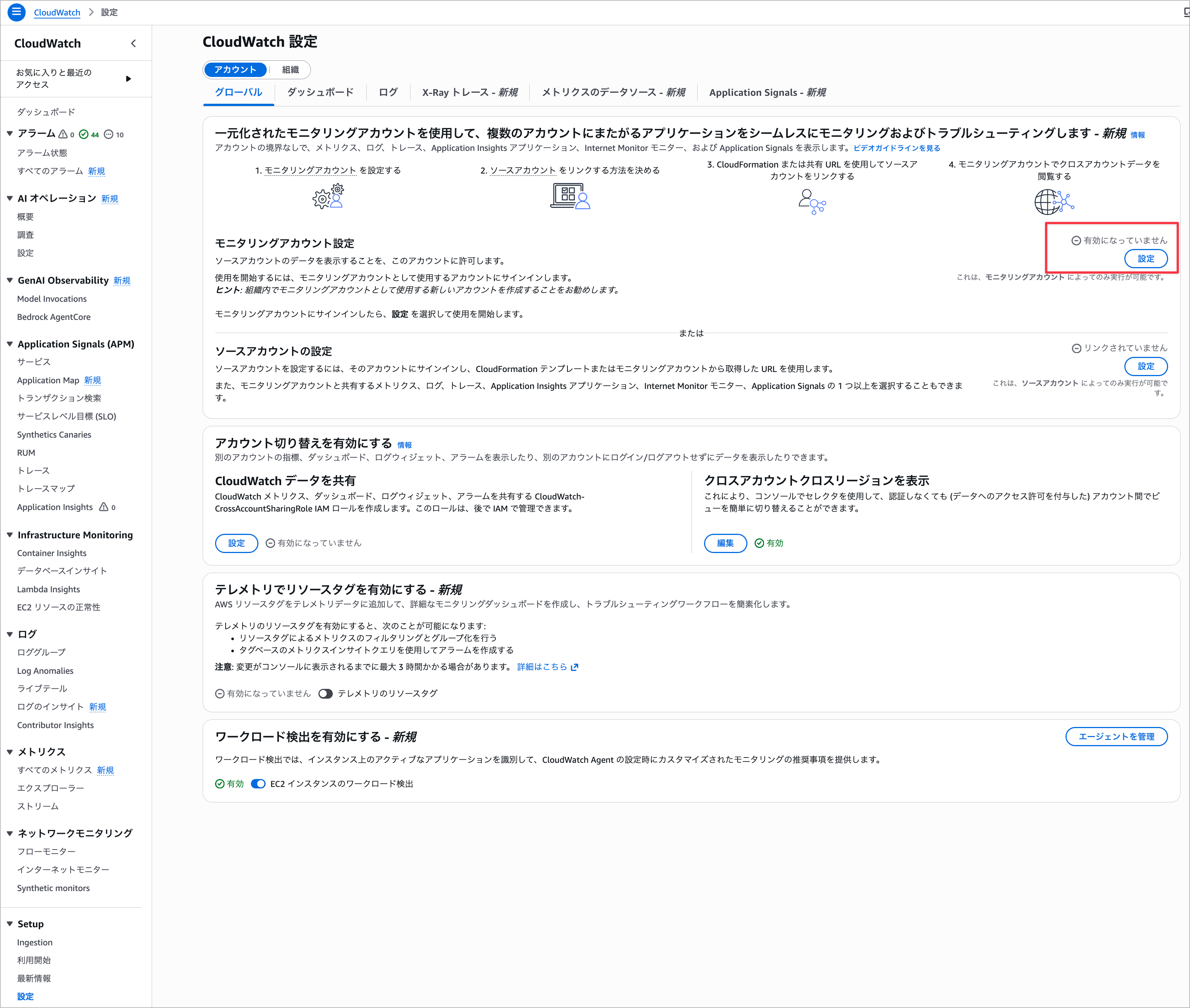The image size is (1190, 1008).
Task: Click the monitoring account gear icon
Action: [328, 197]
